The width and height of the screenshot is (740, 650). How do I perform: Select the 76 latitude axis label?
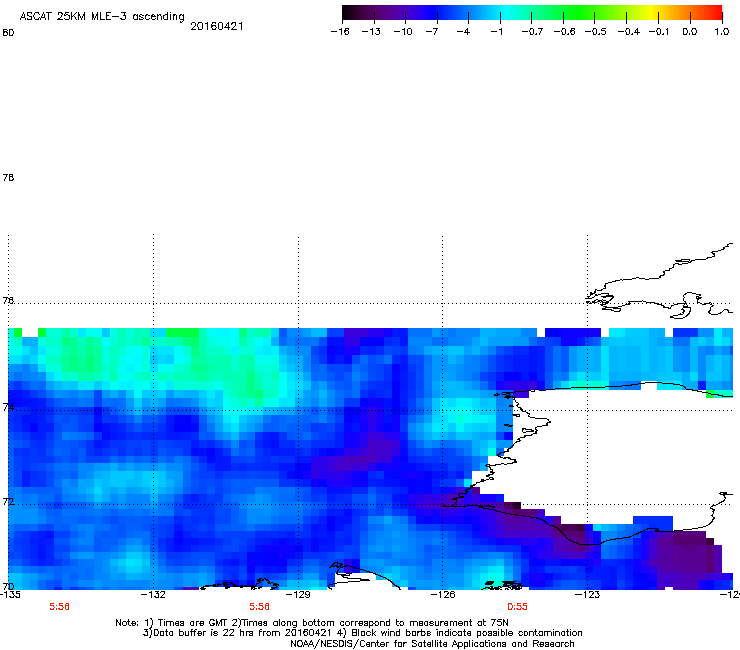8,300
